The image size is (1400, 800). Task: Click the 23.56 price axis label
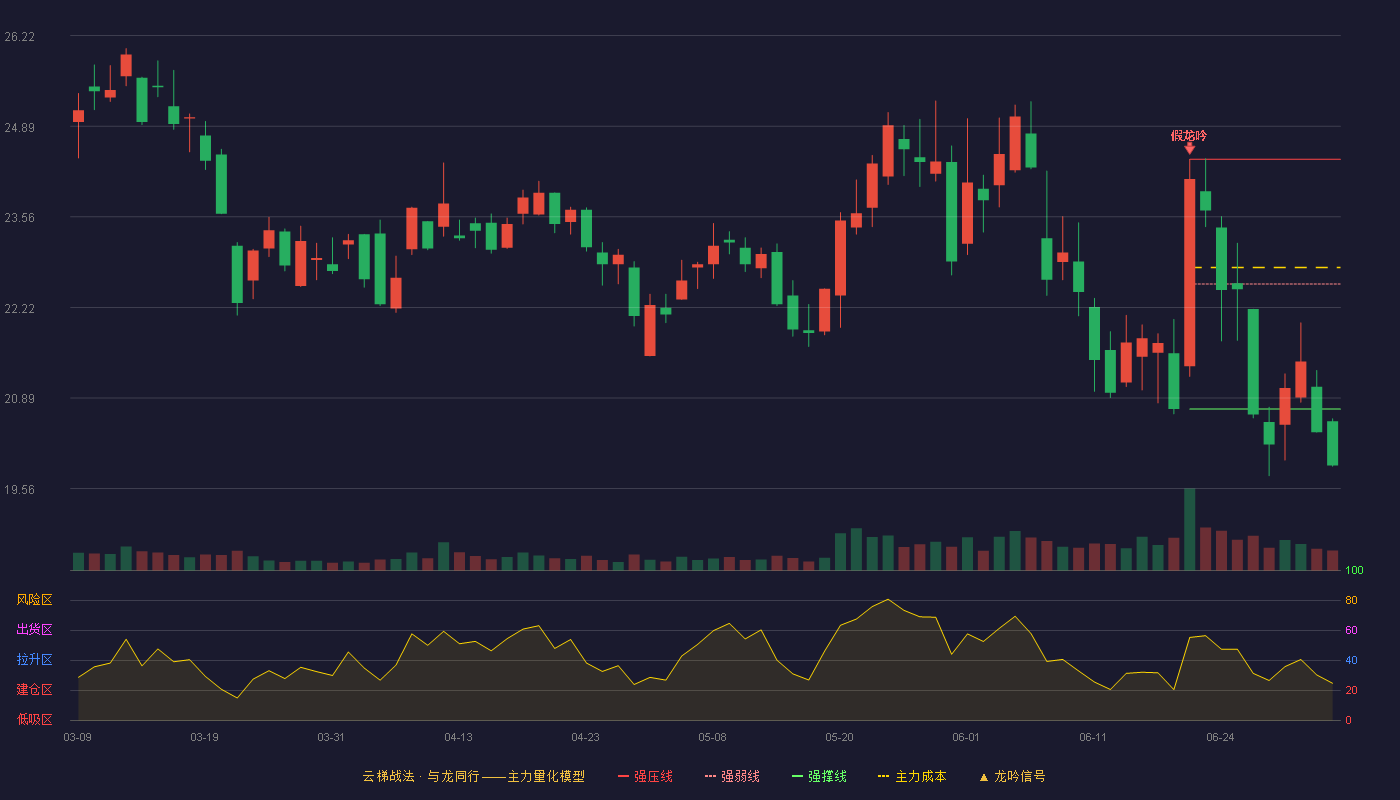click(20, 218)
